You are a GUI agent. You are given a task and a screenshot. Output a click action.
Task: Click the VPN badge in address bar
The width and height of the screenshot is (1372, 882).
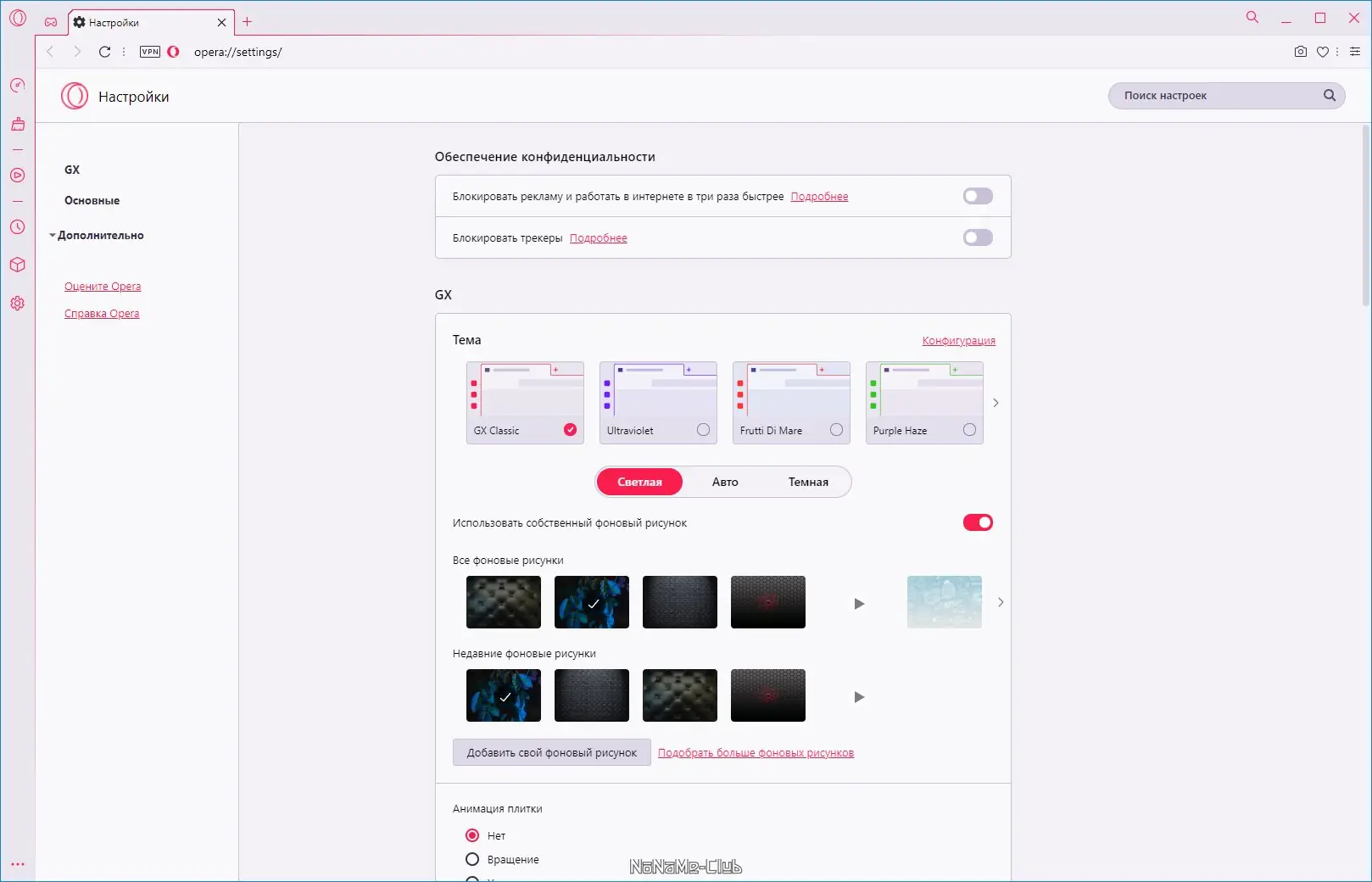(150, 52)
